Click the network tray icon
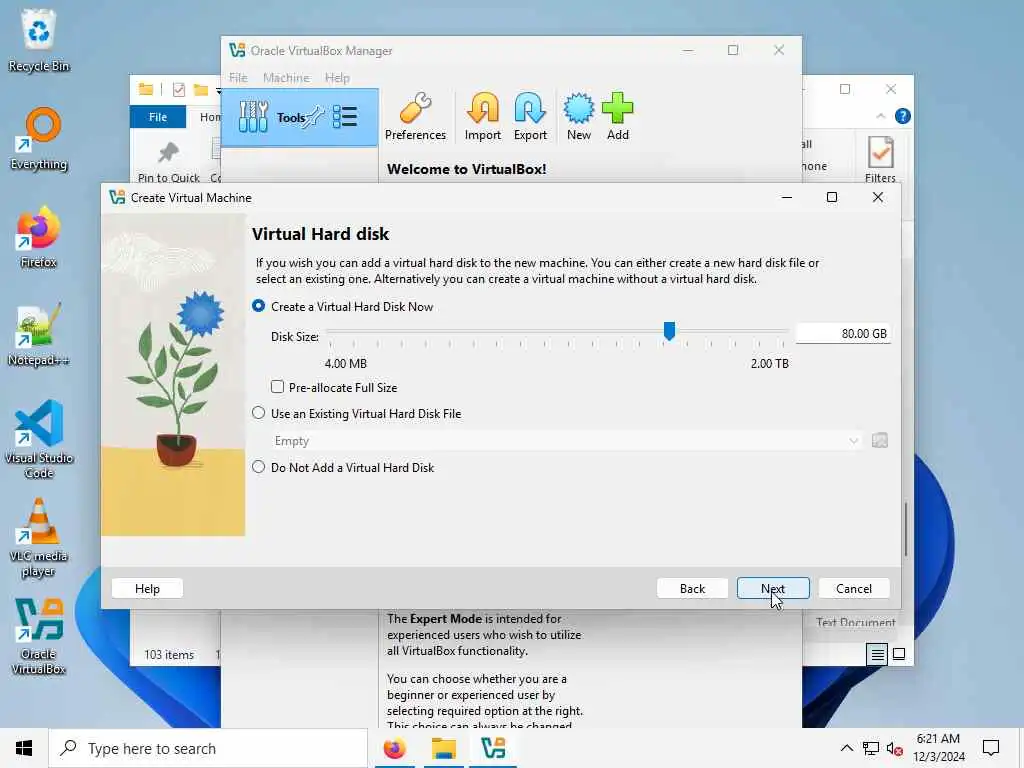 (871, 749)
